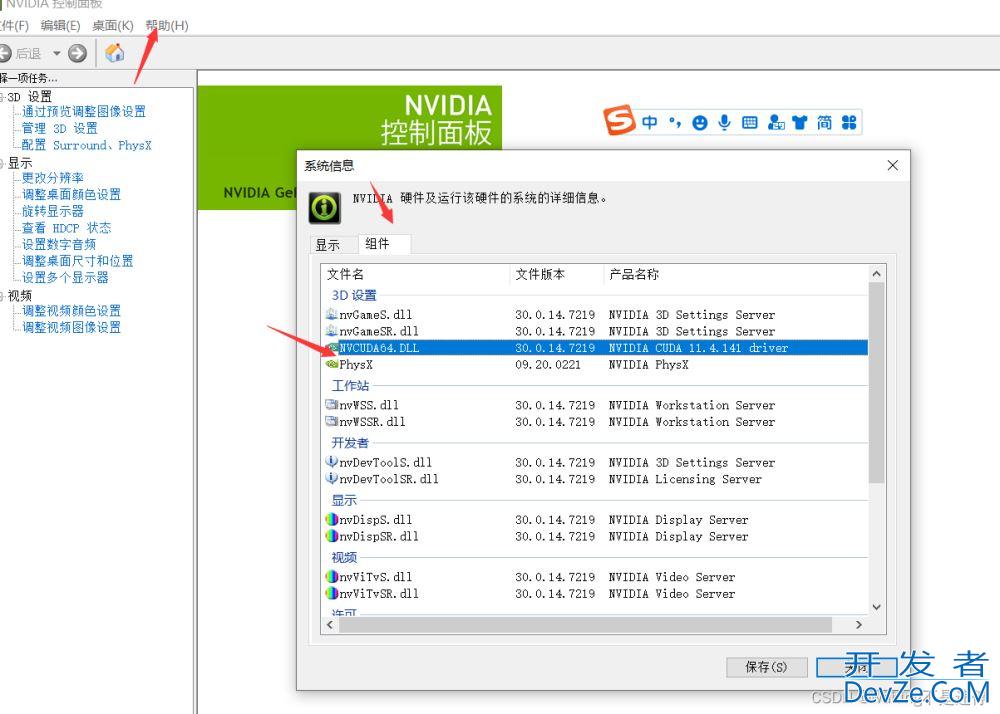Open 旋转显示器 link

(53, 211)
